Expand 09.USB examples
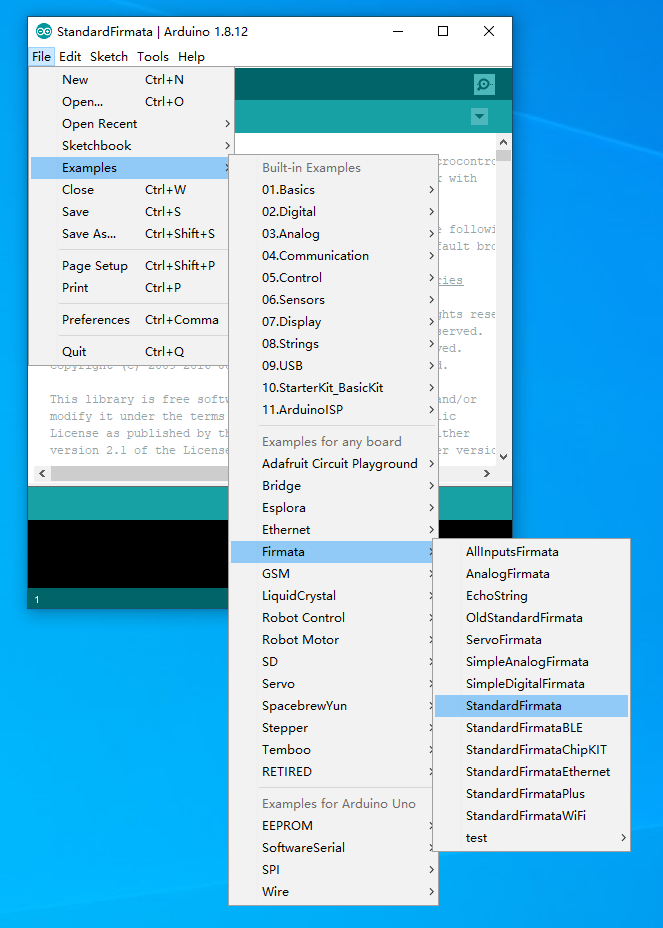The image size is (663, 928). click(333, 366)
